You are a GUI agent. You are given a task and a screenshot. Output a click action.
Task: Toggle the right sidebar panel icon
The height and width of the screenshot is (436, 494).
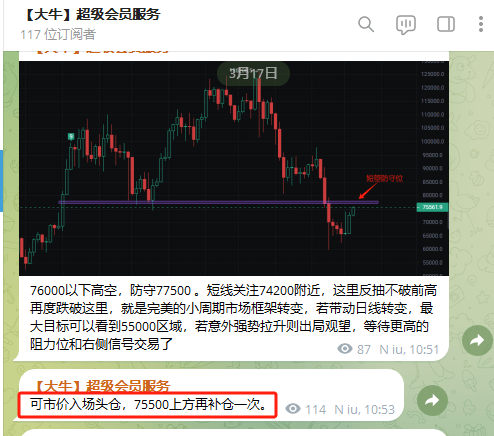pos(446,24)
